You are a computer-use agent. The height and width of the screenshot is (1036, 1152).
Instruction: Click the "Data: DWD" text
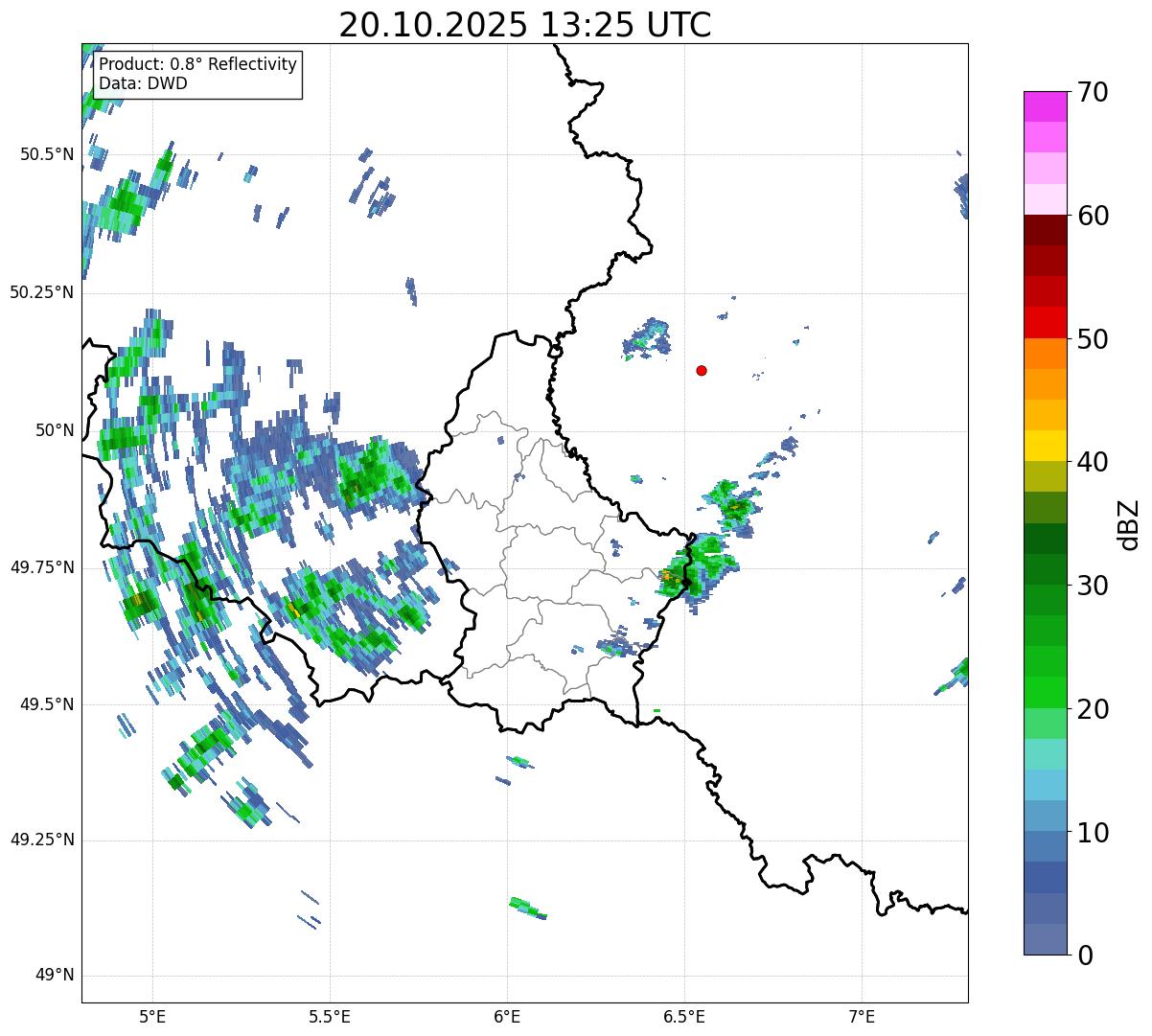[x=143, y=83]
